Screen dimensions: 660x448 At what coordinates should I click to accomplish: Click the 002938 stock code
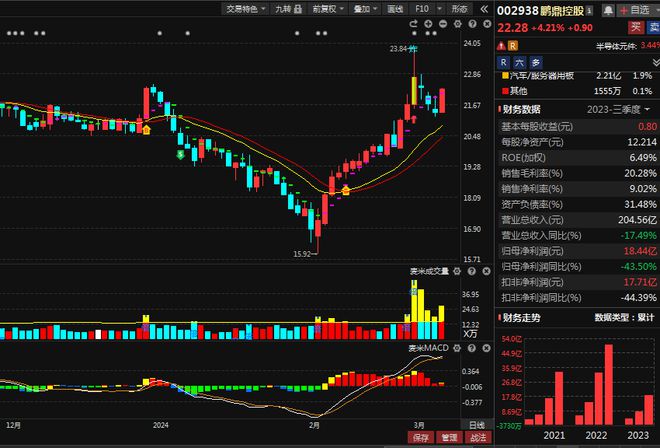[x=517, y=11]
